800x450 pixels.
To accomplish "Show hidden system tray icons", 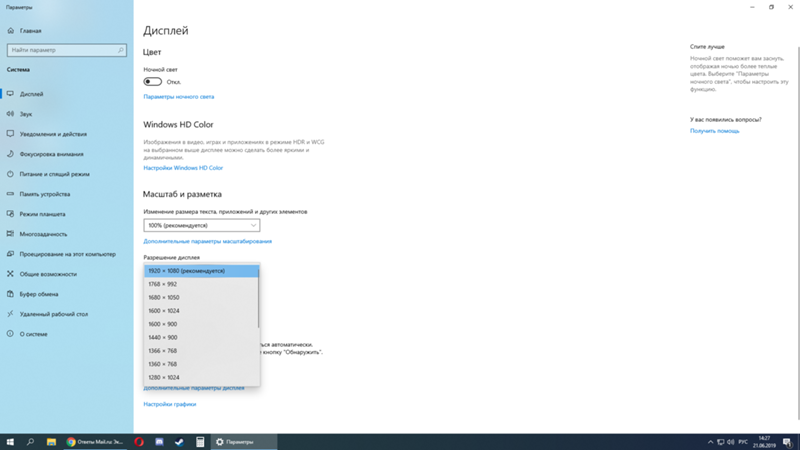I will coord(710,442).
